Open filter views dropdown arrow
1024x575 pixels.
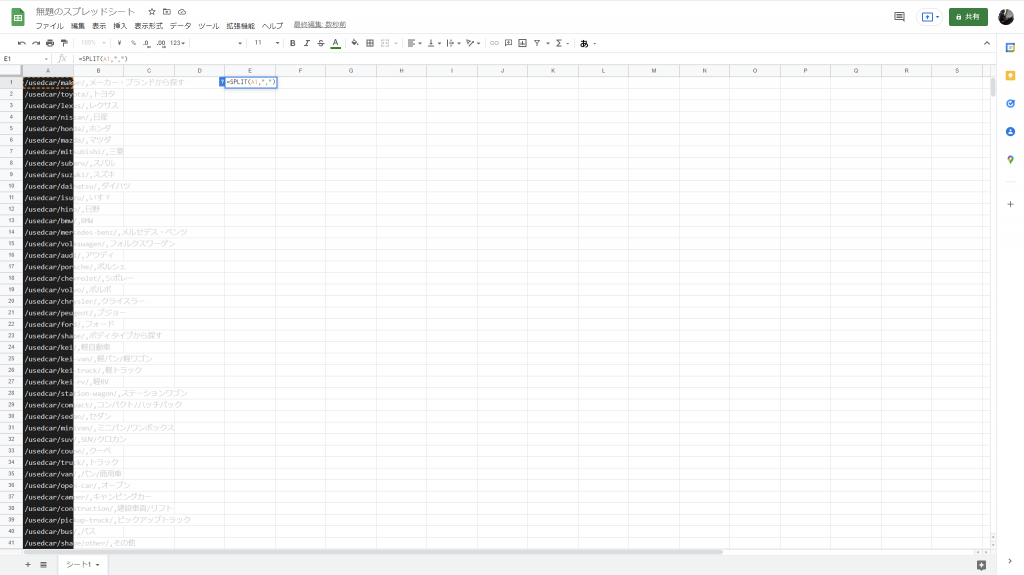tap(548, 43)
